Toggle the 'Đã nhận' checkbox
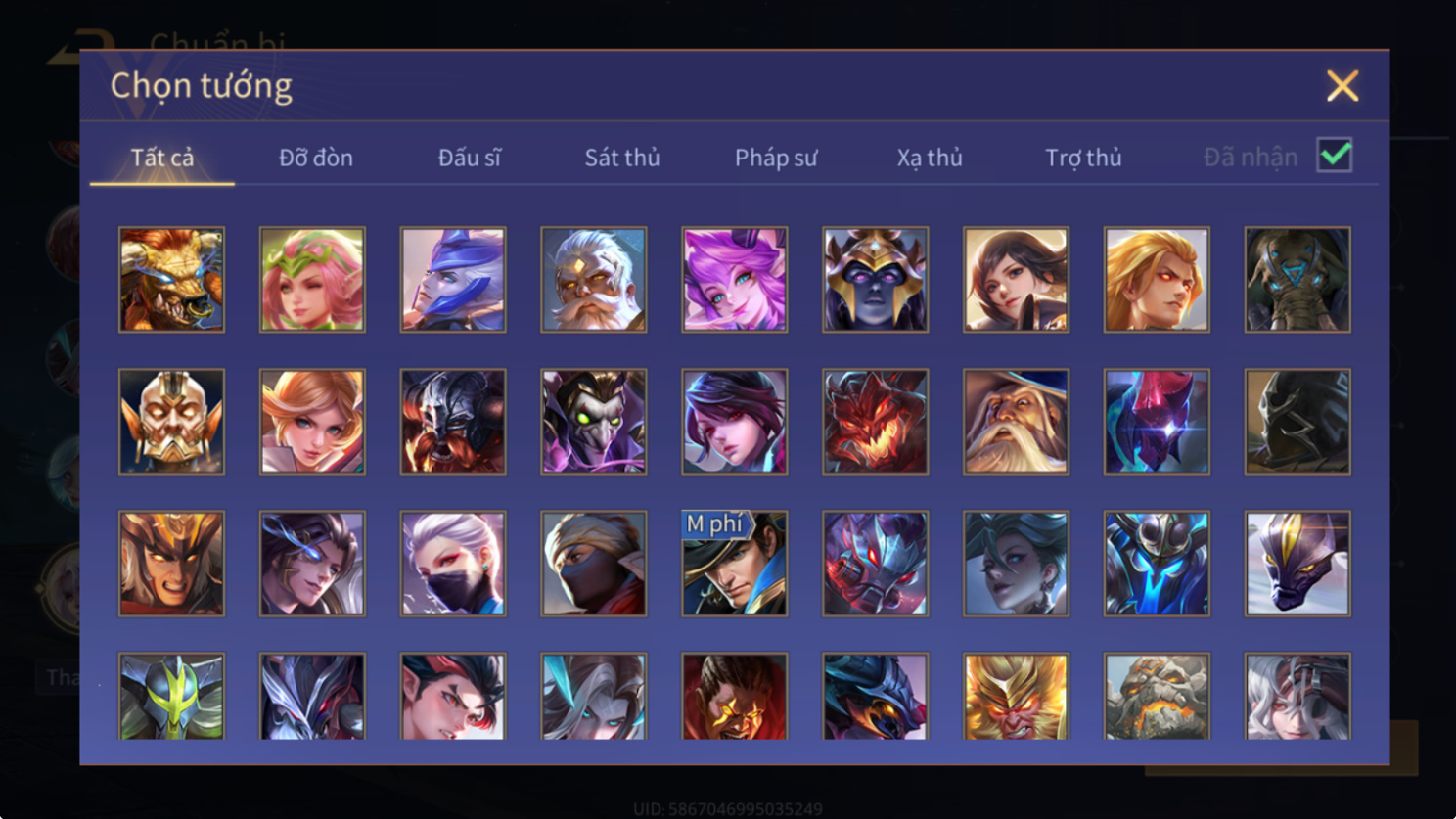Screen dimensions: 1456x819 1335,156
